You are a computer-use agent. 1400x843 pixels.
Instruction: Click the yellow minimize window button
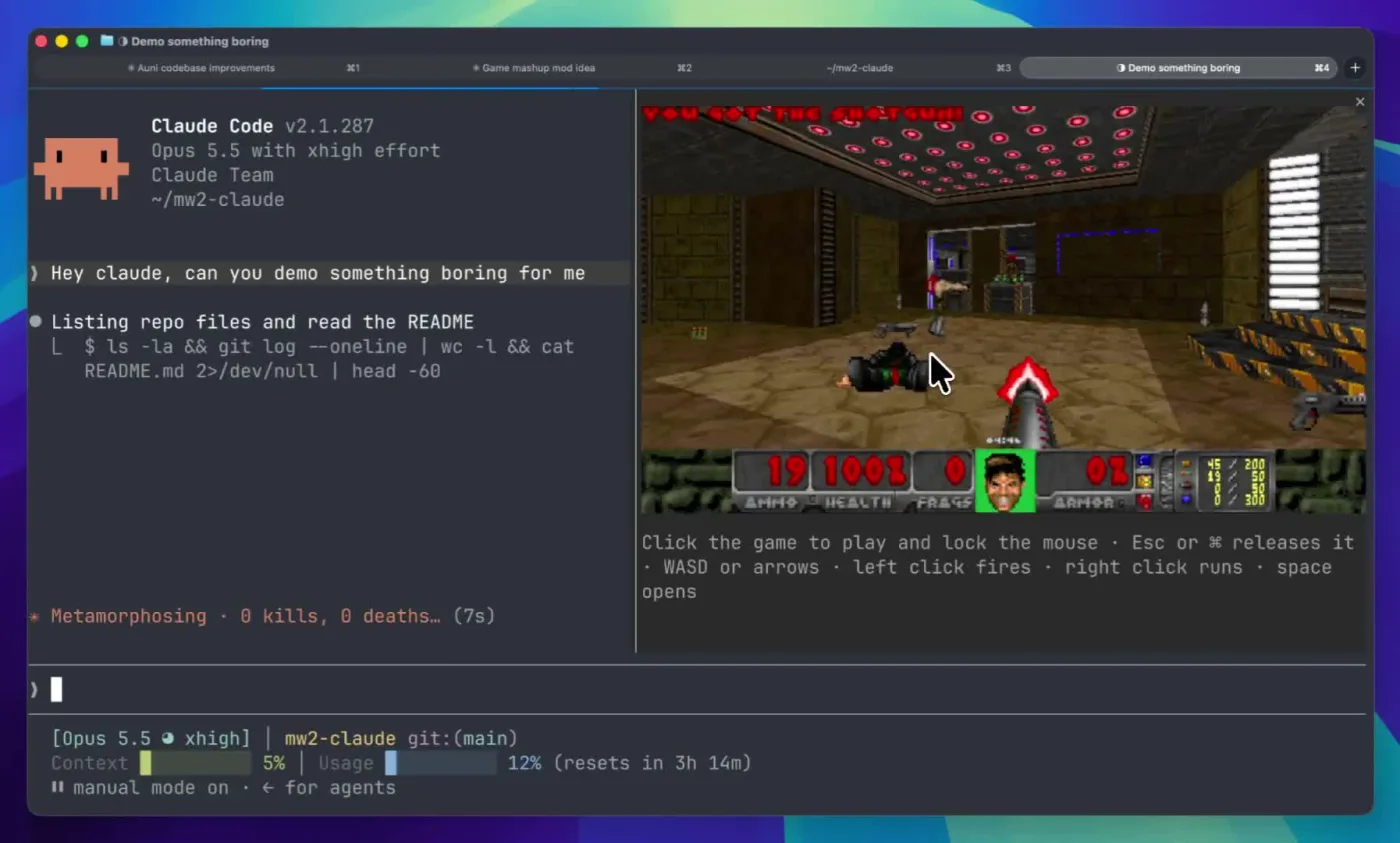[61, 41]
